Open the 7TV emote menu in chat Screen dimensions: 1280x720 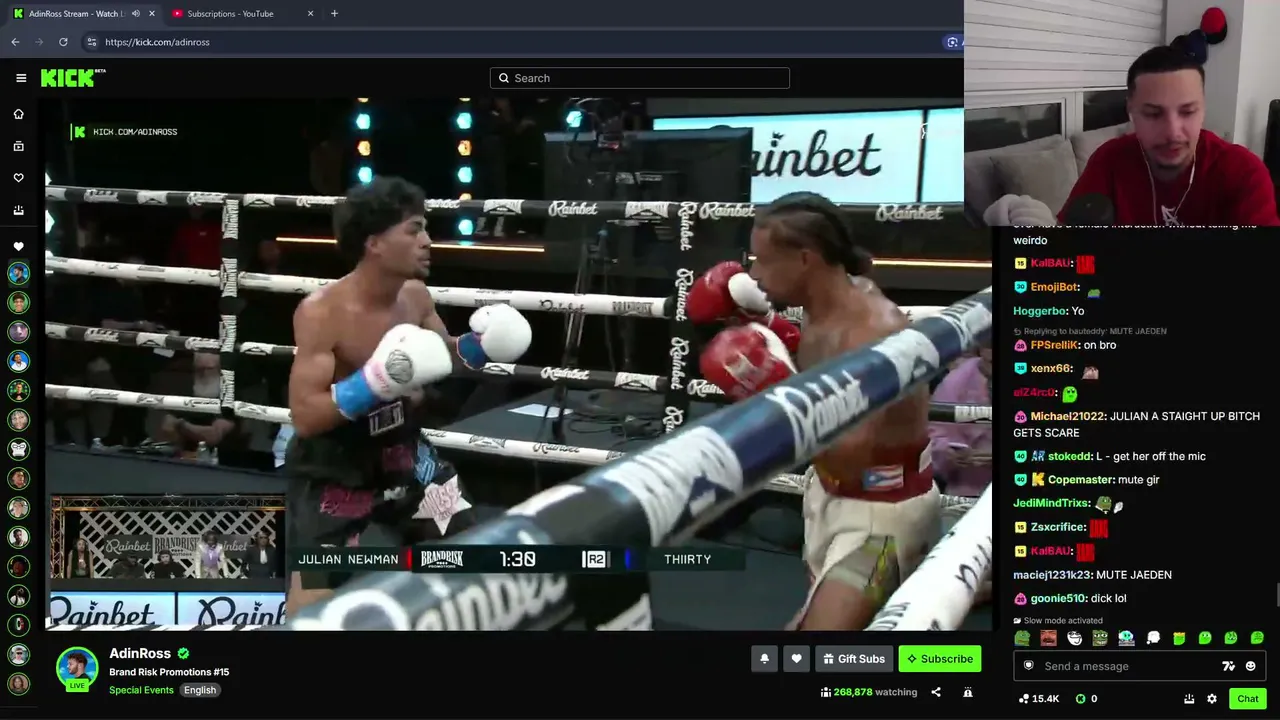tap(1229, 666)
